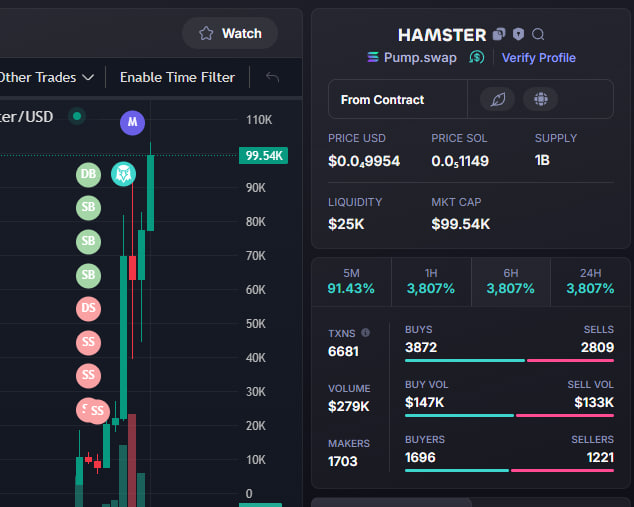634x507 pixels.
Task: Select the 1H timeframe tab
Action: coord(431,282)
